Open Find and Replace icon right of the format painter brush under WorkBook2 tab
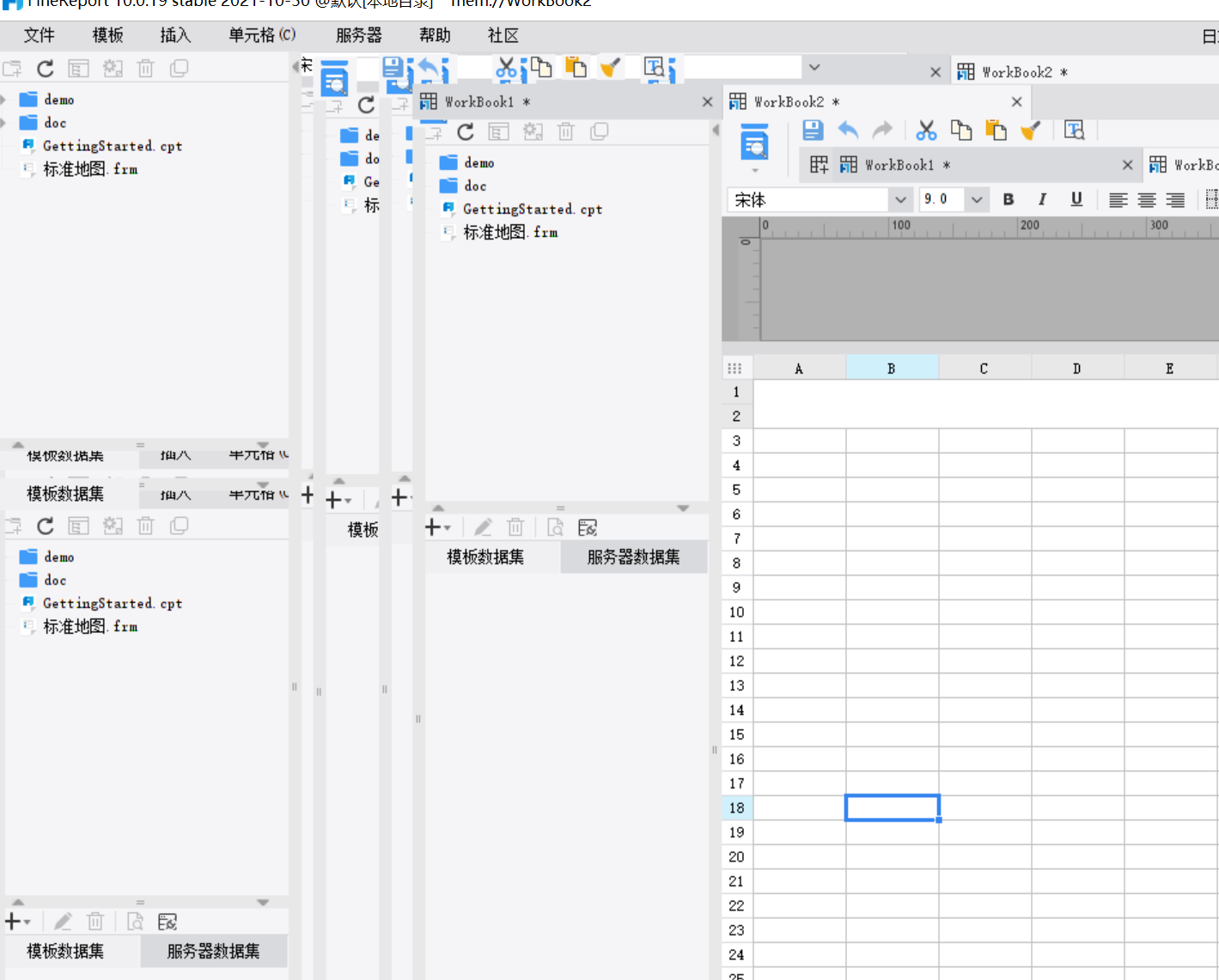The width and height of the screenshot is (1219, 980). click(x=1074, y=130)
